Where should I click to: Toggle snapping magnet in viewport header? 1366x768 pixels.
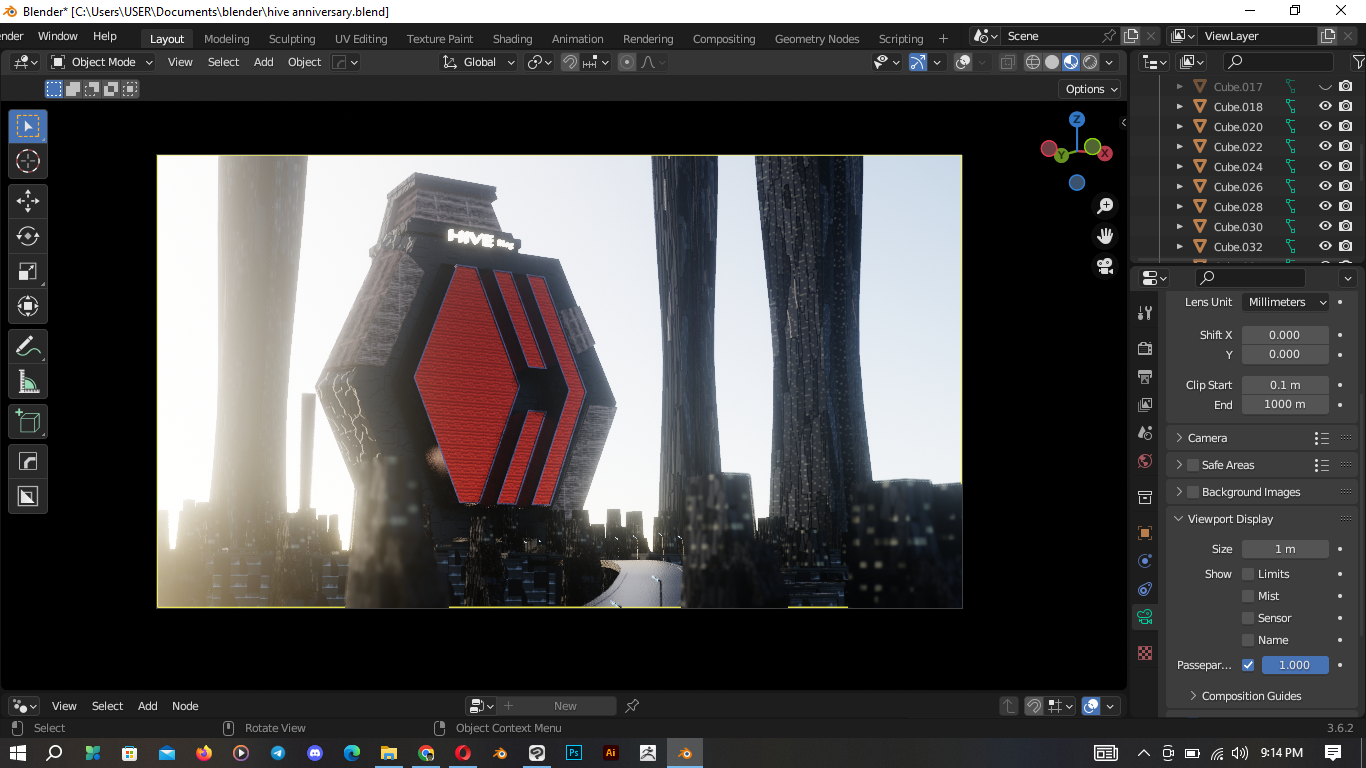[x=570, y=62]
